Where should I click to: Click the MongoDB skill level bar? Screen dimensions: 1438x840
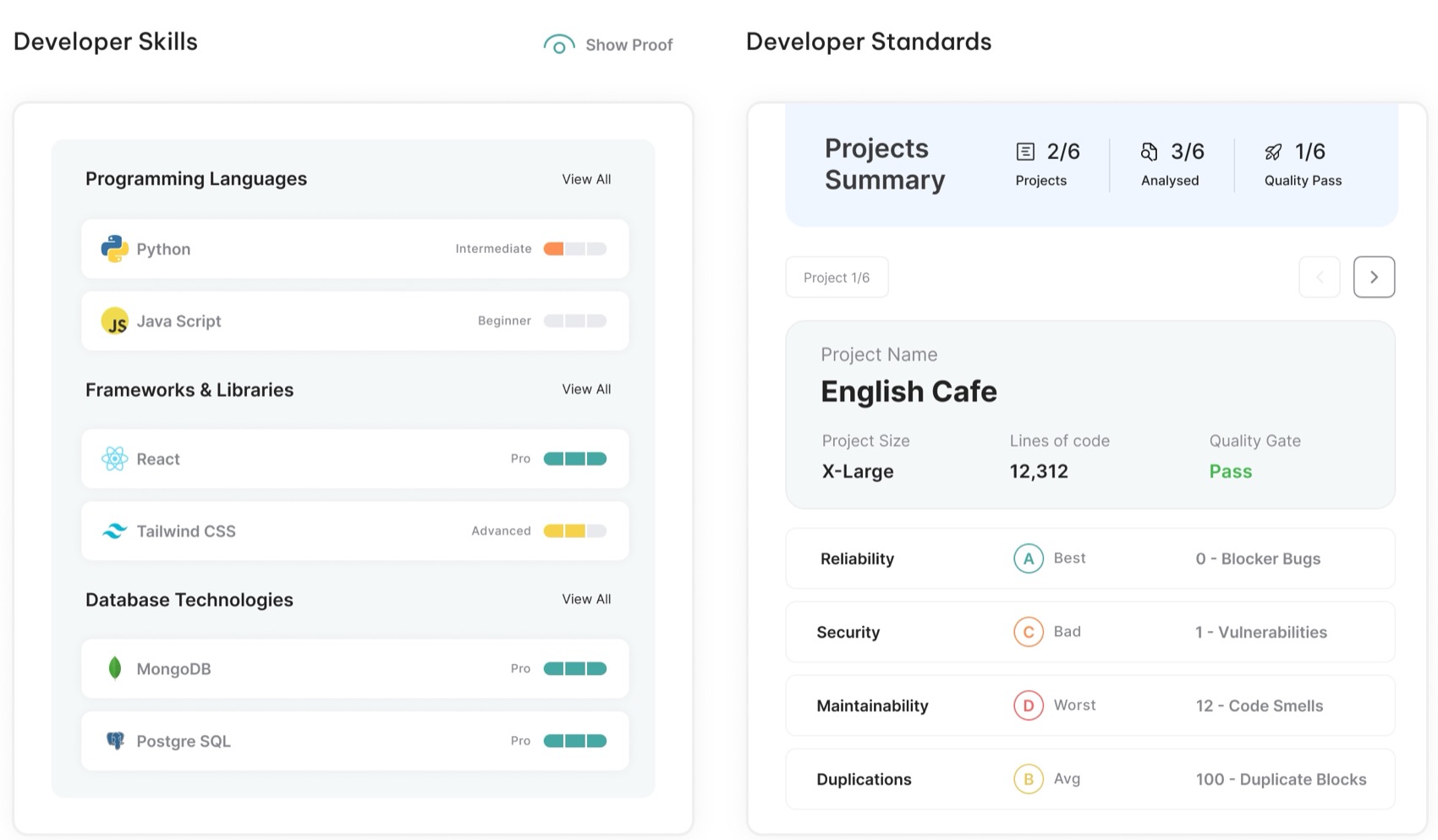575,668
